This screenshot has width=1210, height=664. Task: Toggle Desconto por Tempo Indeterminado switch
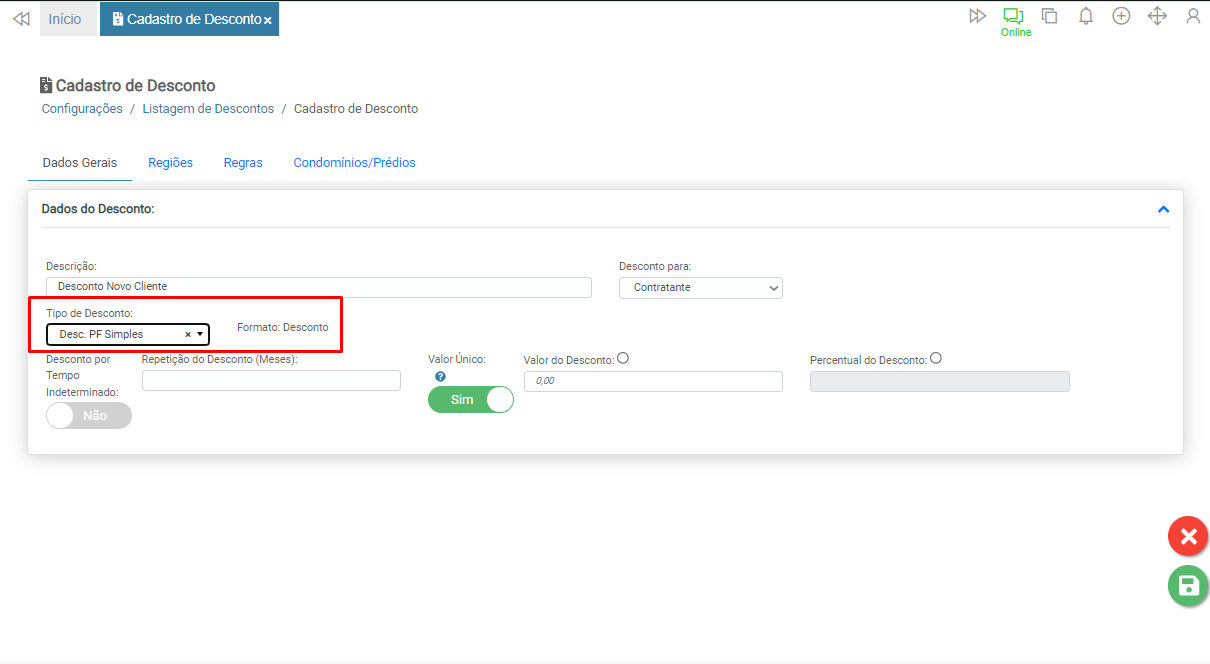(x=89, y=415)
